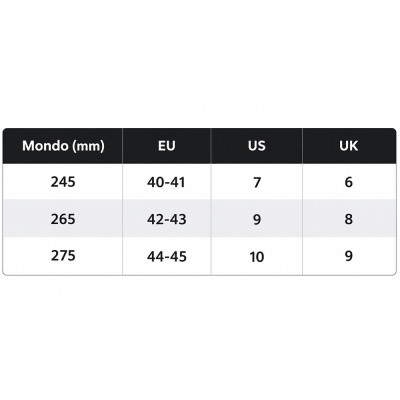Select US size 9 cell
Image resolution: width=400 pixels, height=400 pixels.
[x=257, y=219]
